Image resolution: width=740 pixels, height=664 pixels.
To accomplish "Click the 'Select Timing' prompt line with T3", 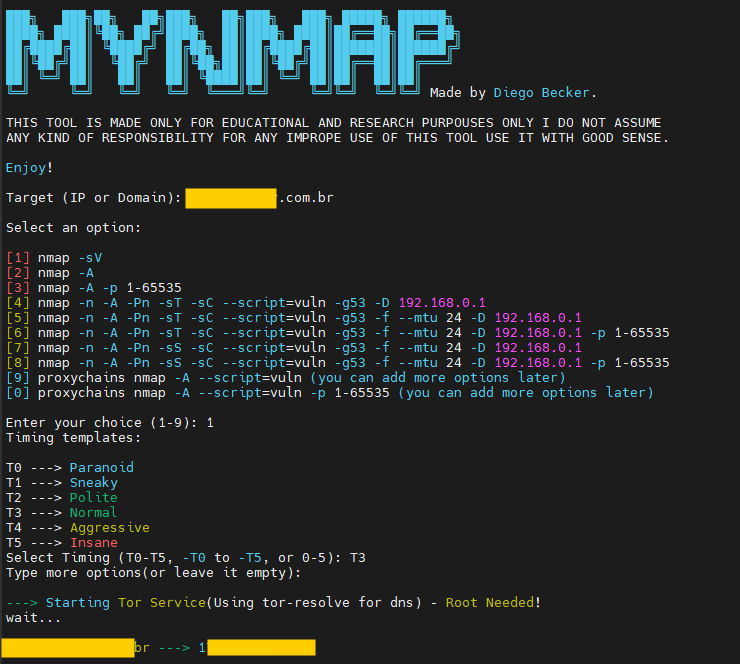I will [185, 558].
